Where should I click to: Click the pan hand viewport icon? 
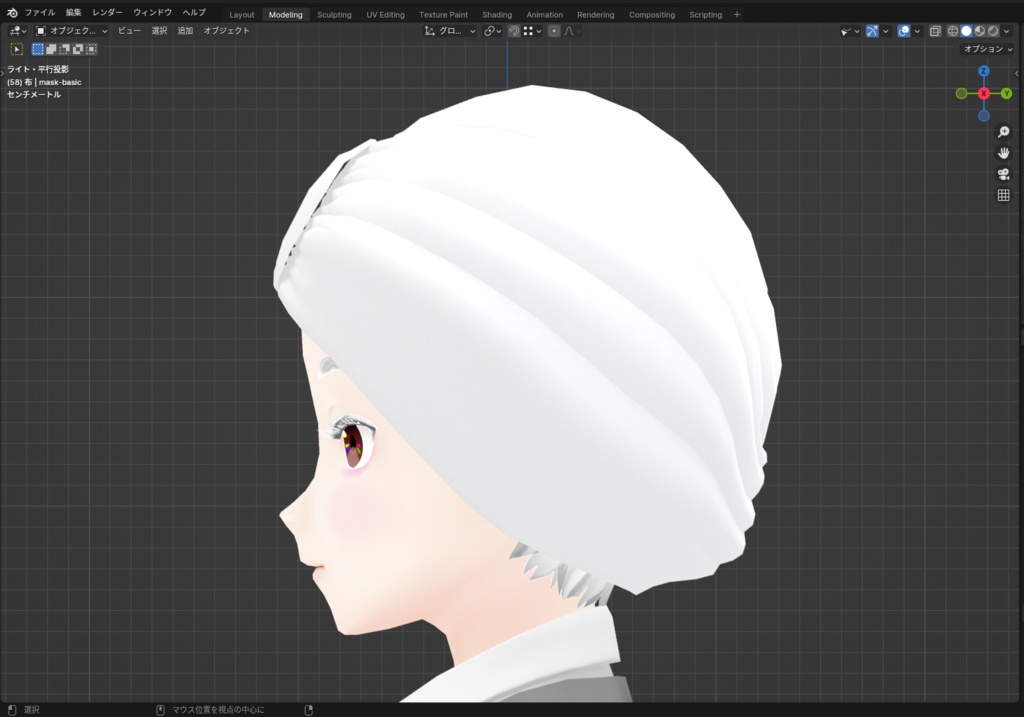click(1004, 153)
